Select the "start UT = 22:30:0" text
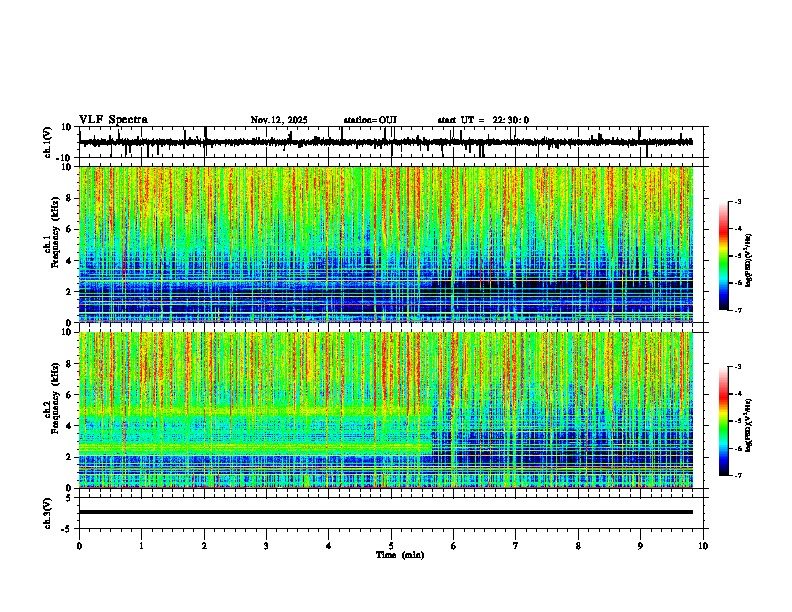This screenshot has height=612, width=792. [x=483, y=120]
